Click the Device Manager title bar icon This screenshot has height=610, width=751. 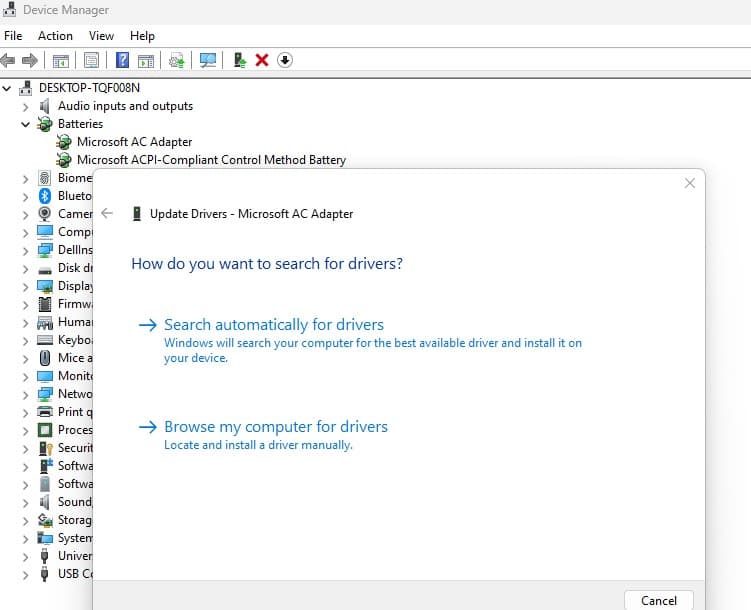click(10, 10)
